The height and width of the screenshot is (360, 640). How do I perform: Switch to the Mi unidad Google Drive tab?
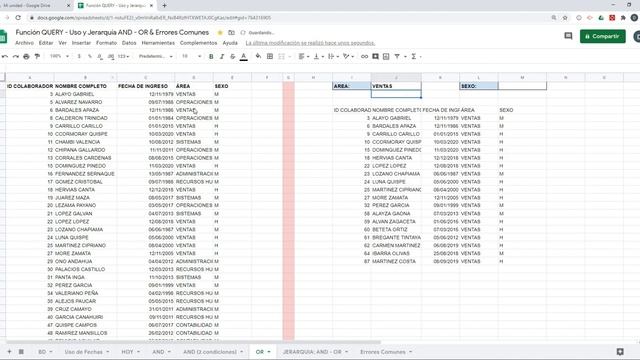[x=35, y=6]
